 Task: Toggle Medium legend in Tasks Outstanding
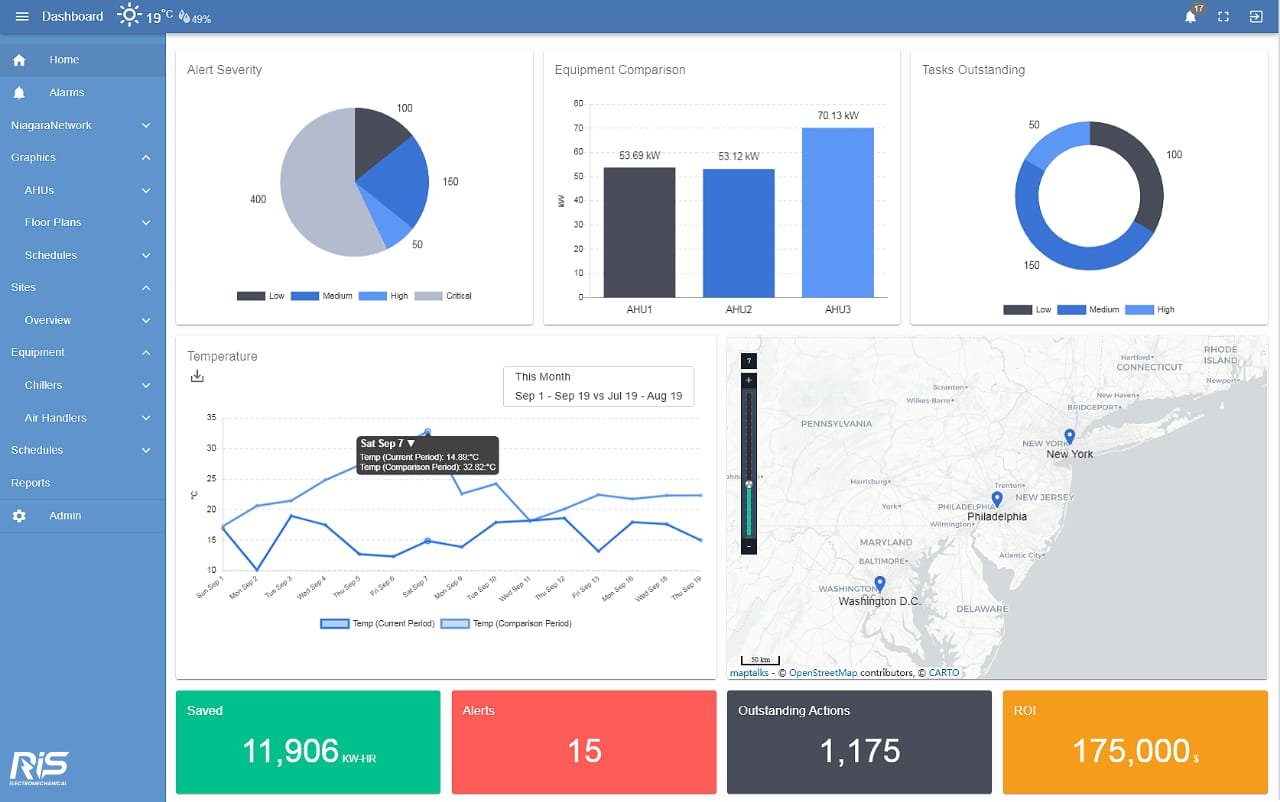pos(1087,310)
